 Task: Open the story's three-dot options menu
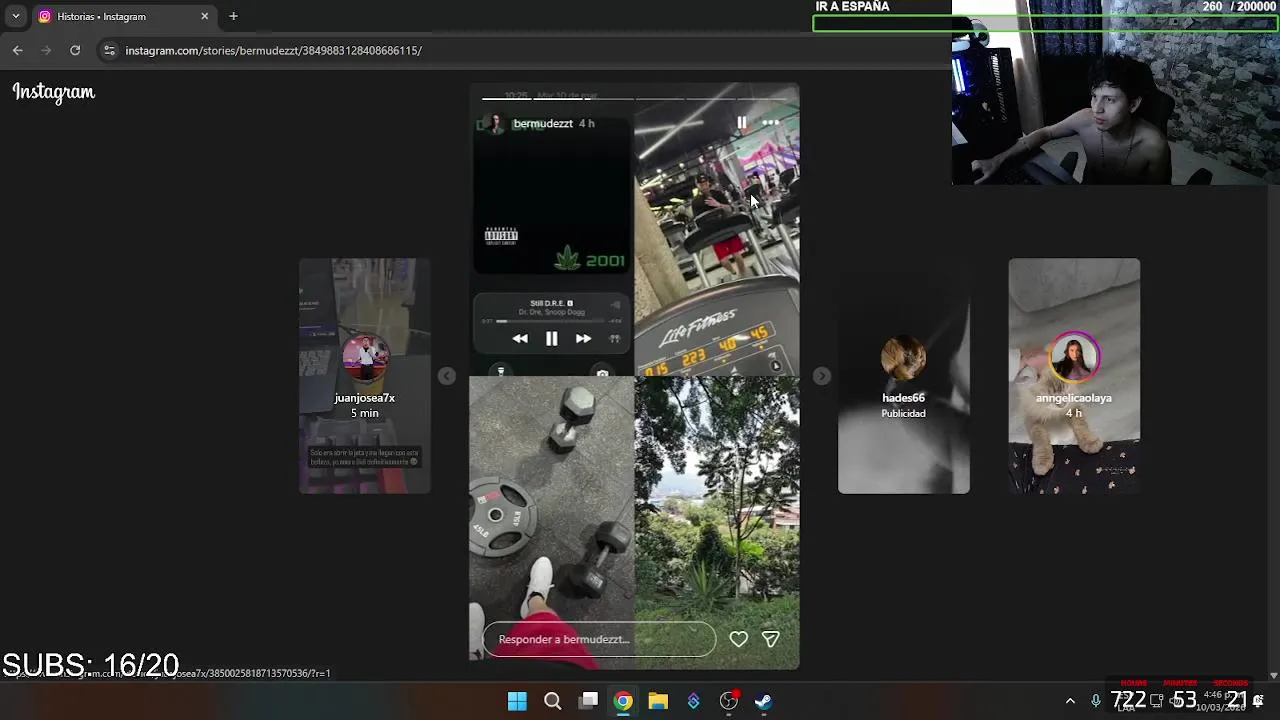coord(770,123)
